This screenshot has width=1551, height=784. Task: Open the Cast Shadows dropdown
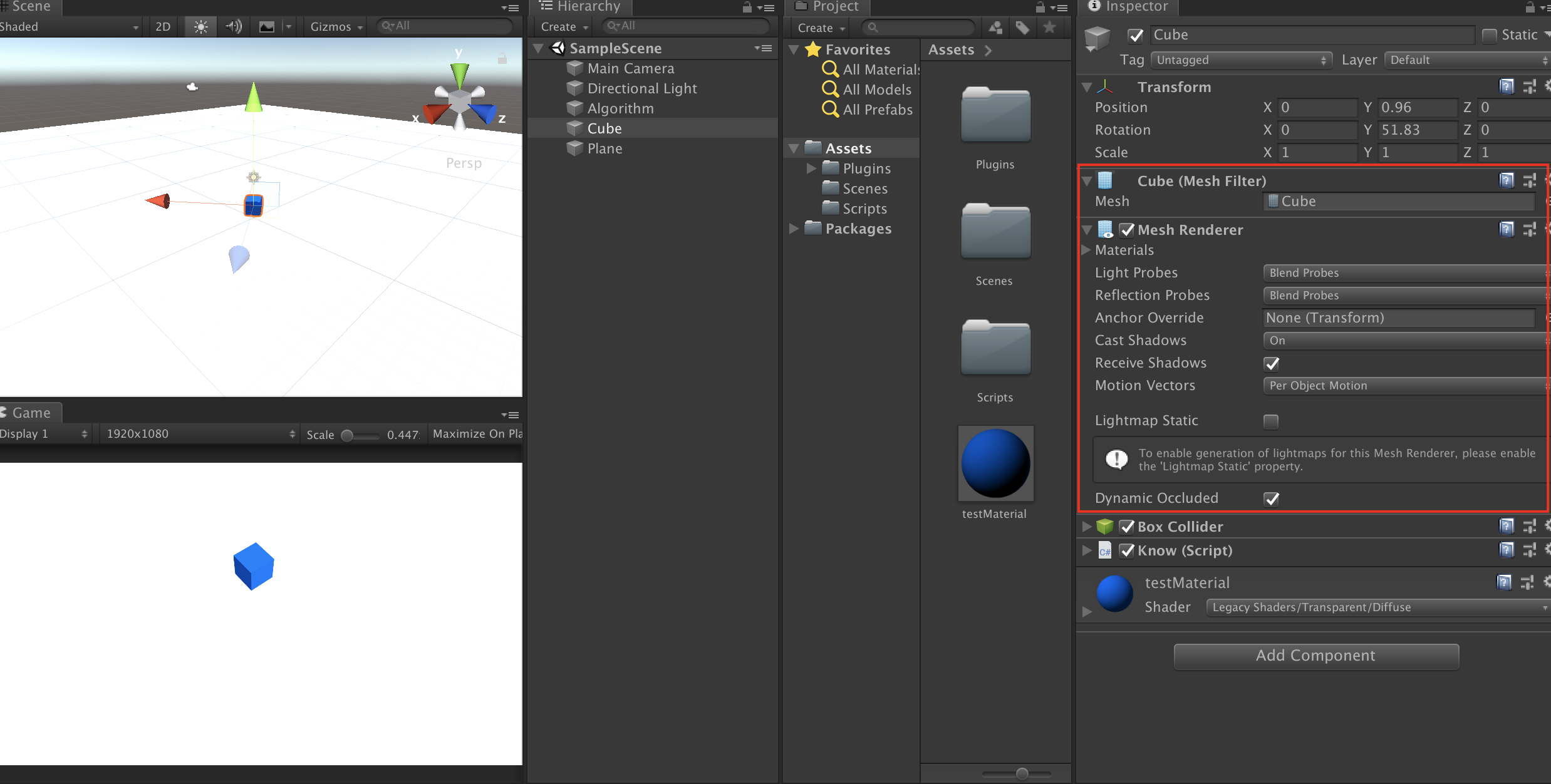point(1403,341)
